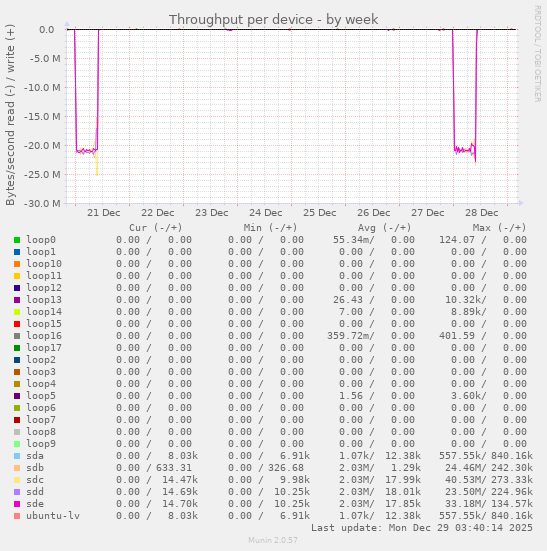The height and width of the screenshot is (551, 547).
Task: Click the sdd purple legend swatch
Action: (x=17, y=492)
